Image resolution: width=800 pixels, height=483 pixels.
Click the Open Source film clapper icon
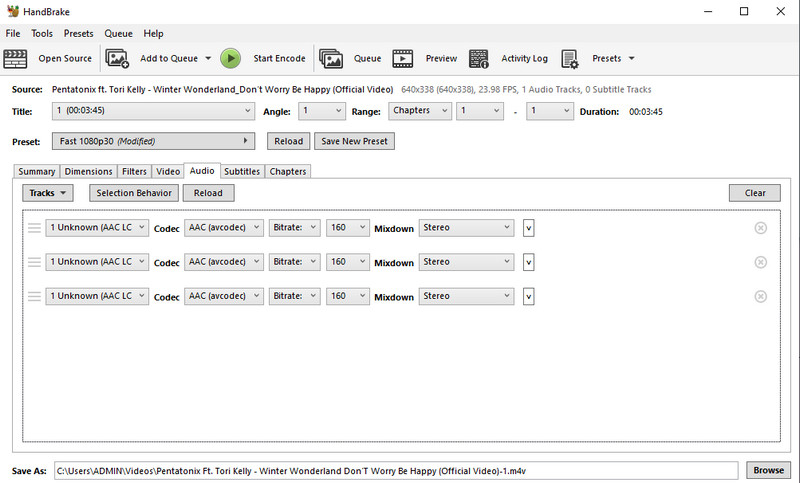pos(16,58)
